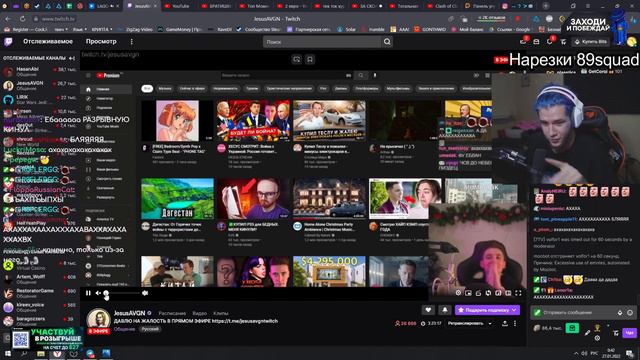Toggle theatre mode on the player
This screenshot has height=360, width=640.
coord(508,293)
